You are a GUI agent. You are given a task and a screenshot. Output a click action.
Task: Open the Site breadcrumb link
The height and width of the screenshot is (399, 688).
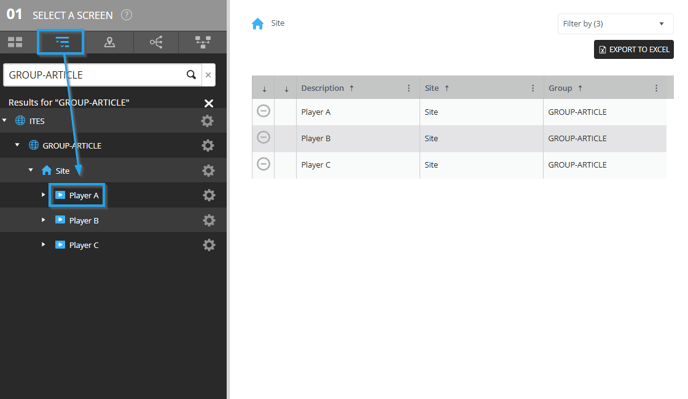(278, 23)
